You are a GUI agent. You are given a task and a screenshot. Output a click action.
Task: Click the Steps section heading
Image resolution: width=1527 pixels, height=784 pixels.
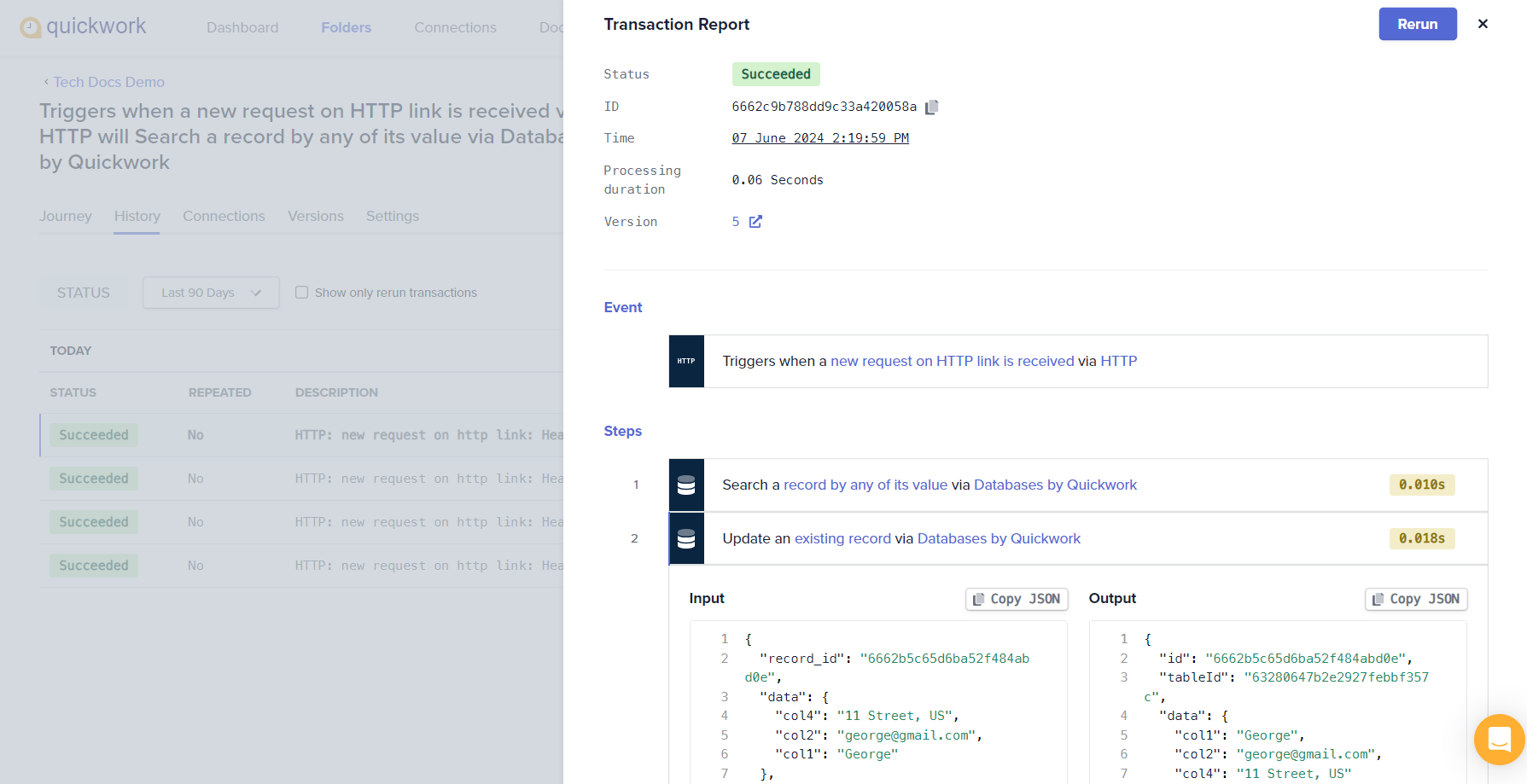[623, 432]
